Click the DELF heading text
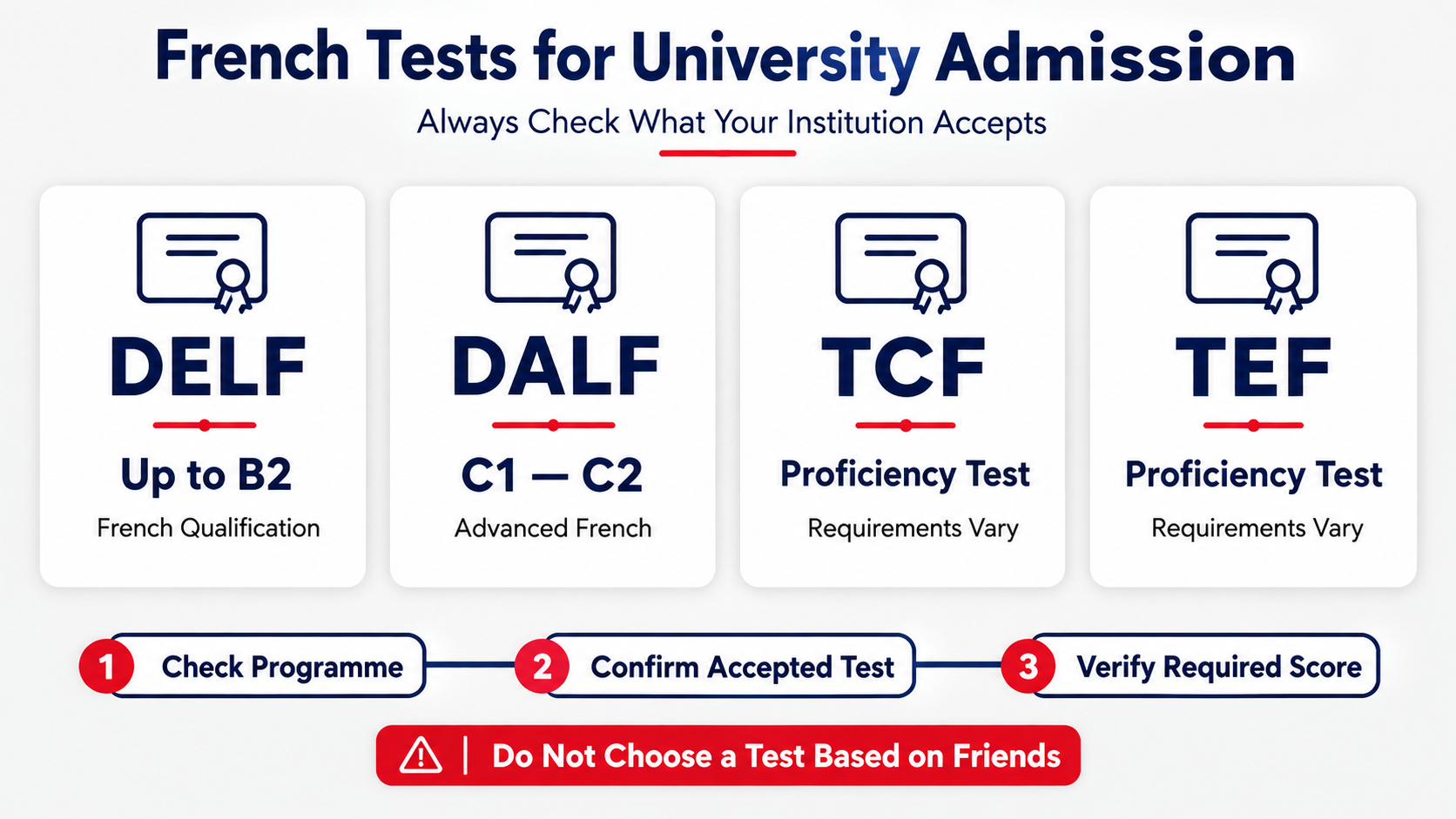This screenshot has height=819, width=1456. 207,367
